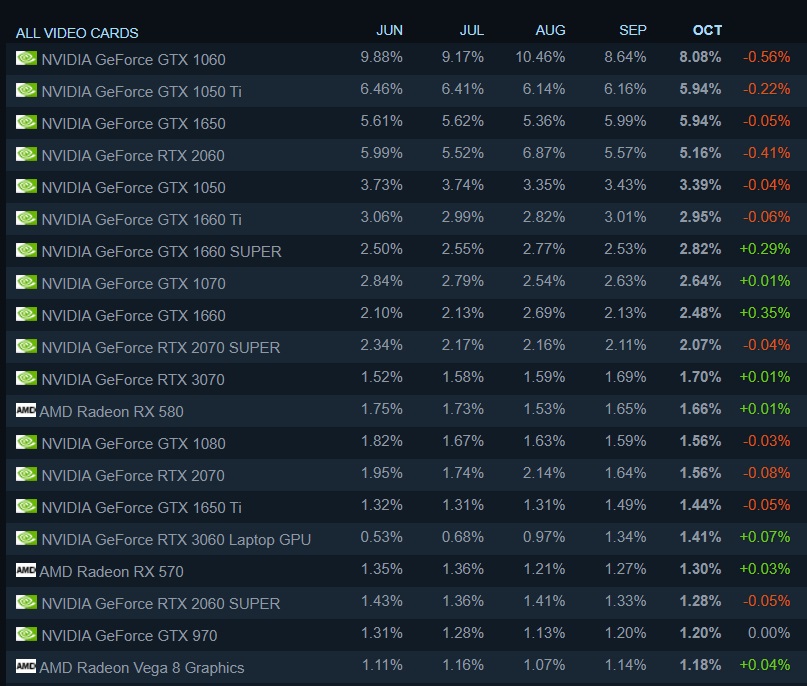
Task: Click the SEP column header
Action: [633, 30]
